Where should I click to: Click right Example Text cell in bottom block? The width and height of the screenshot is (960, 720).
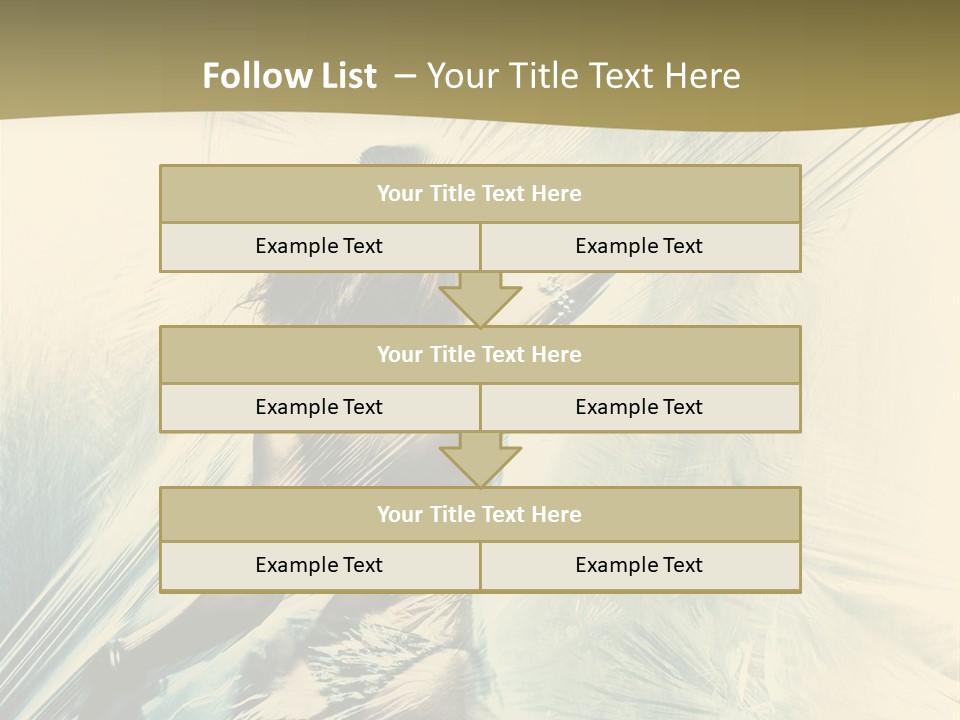(x=639, y=566)
